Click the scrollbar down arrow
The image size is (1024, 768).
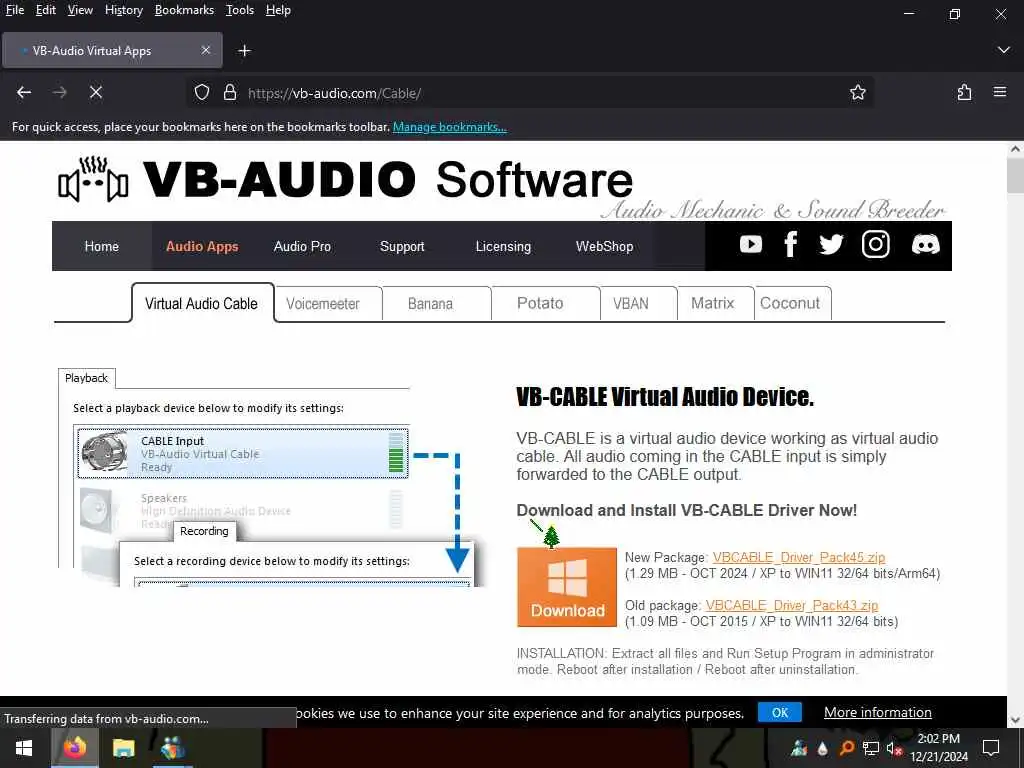tap(1015, 720)
